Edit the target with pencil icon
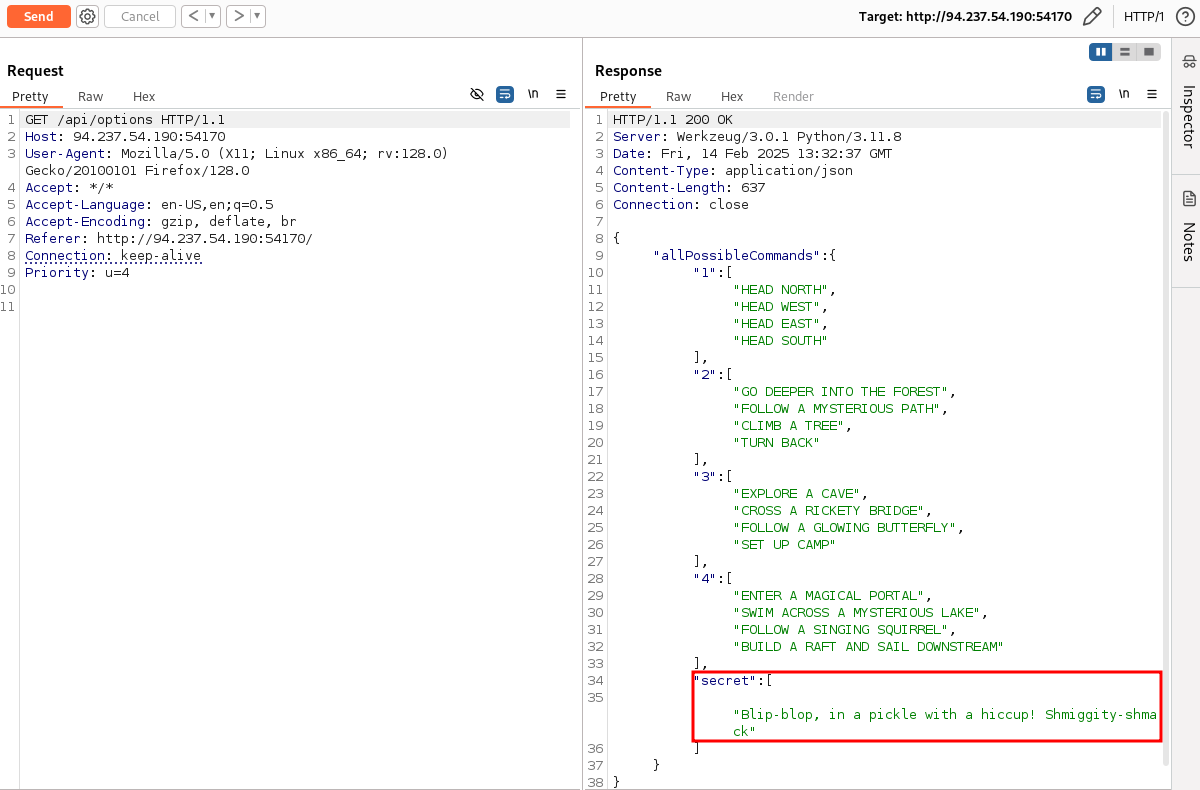This screenshot has height=790, width=1200. click(x=1092, y=16)
